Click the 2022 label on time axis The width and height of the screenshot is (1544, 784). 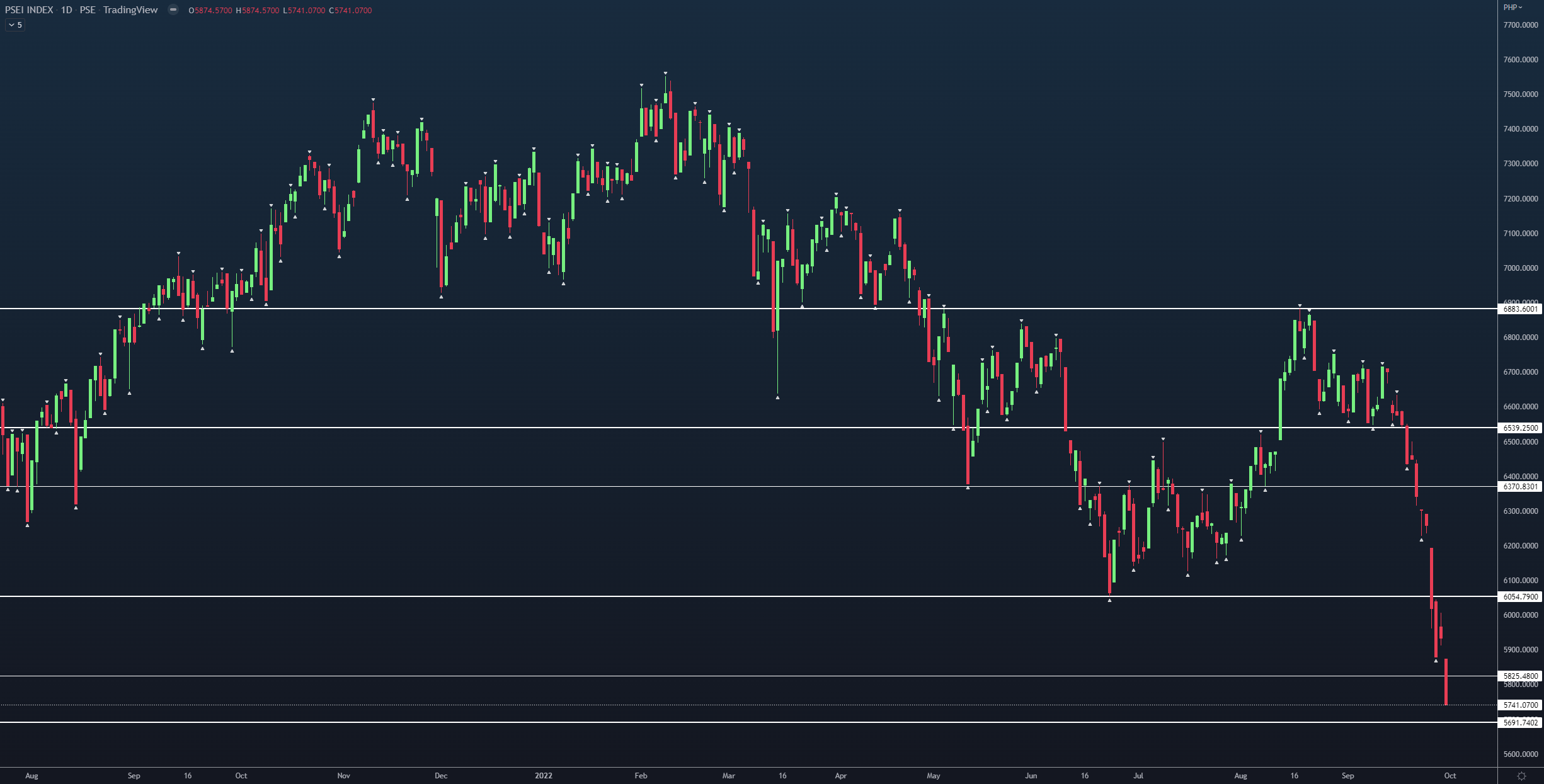[543, 776]
